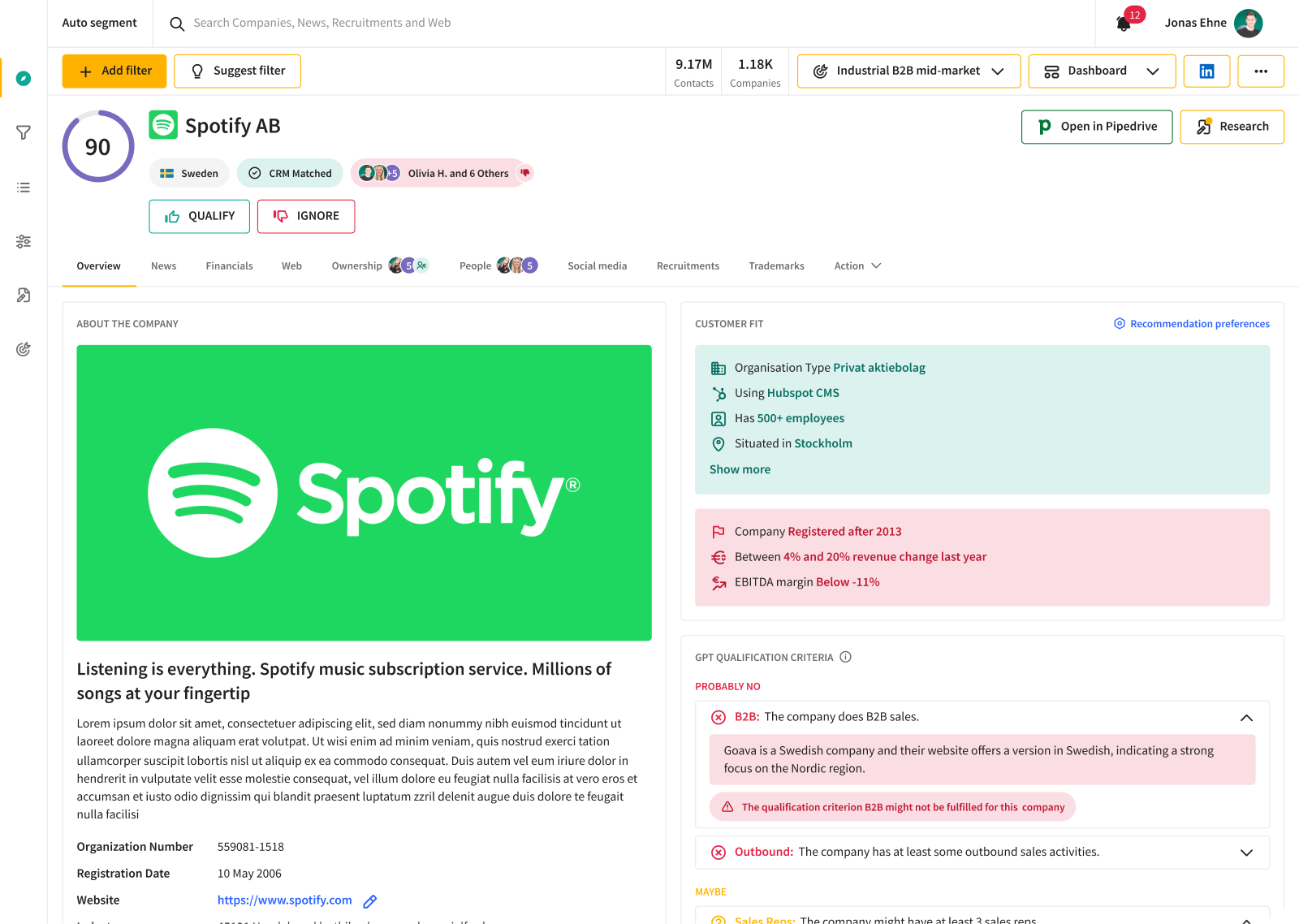The height and width of the screenshot is (924, 1299).
Task: Click the LinkedIn icon button
Action: [x=1206, y=71]
